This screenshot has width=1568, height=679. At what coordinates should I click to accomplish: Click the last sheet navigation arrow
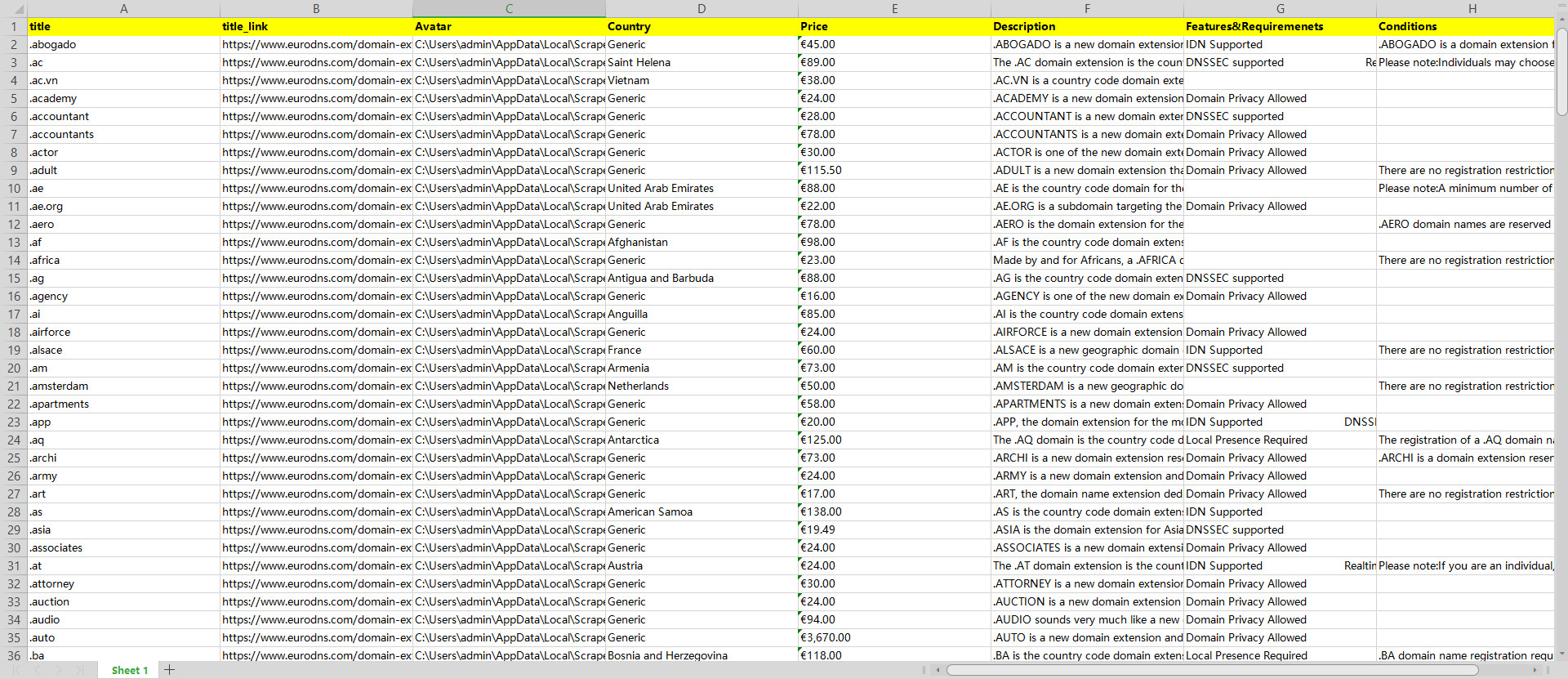(78, 670)
